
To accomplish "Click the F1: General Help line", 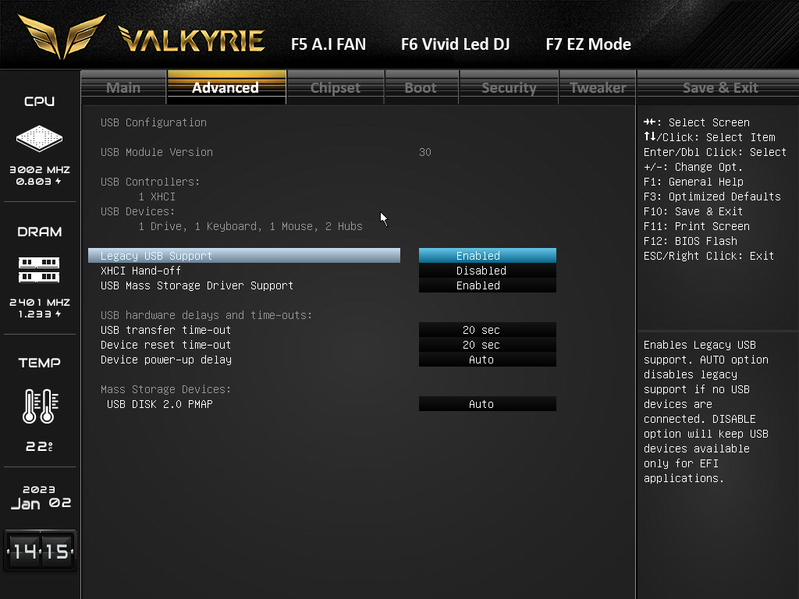I will pyautogui.click(x=693, y=182).
